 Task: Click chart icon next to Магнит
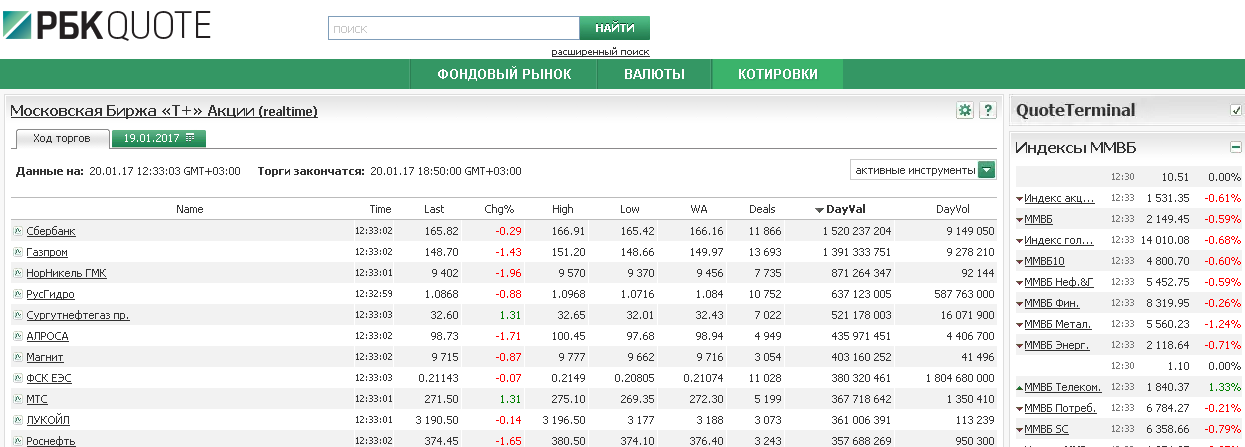pyautogui.click(x=17, y=357)
